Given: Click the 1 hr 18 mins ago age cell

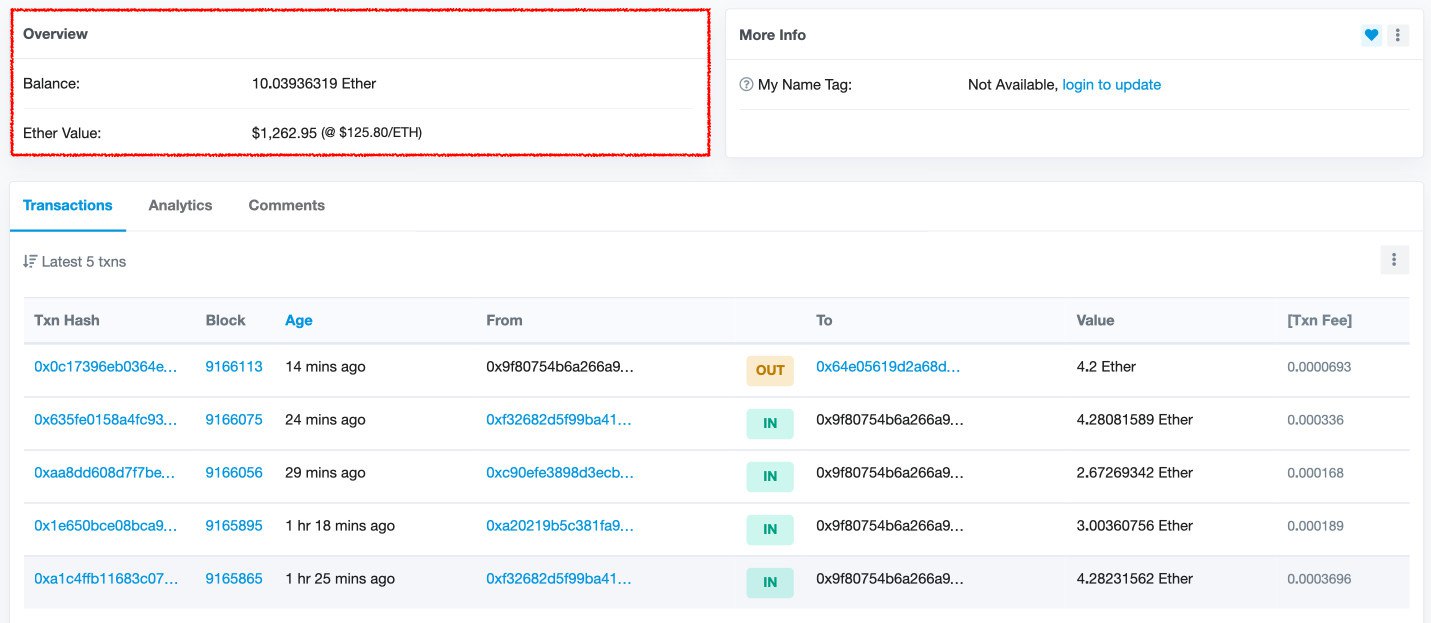Looking at the screenshot, I should coord(340,526).
